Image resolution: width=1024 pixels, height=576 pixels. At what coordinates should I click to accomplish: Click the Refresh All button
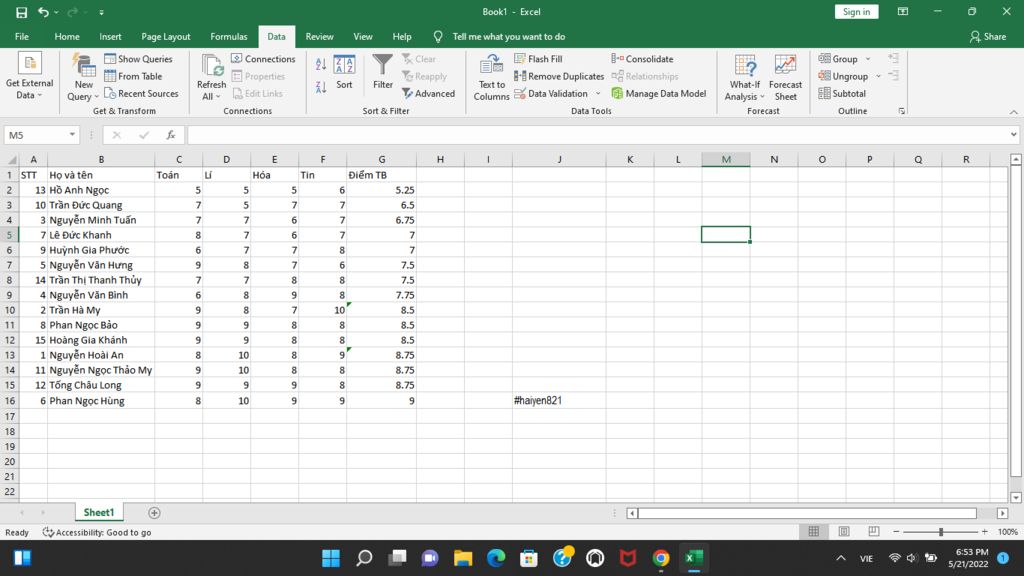212,77
